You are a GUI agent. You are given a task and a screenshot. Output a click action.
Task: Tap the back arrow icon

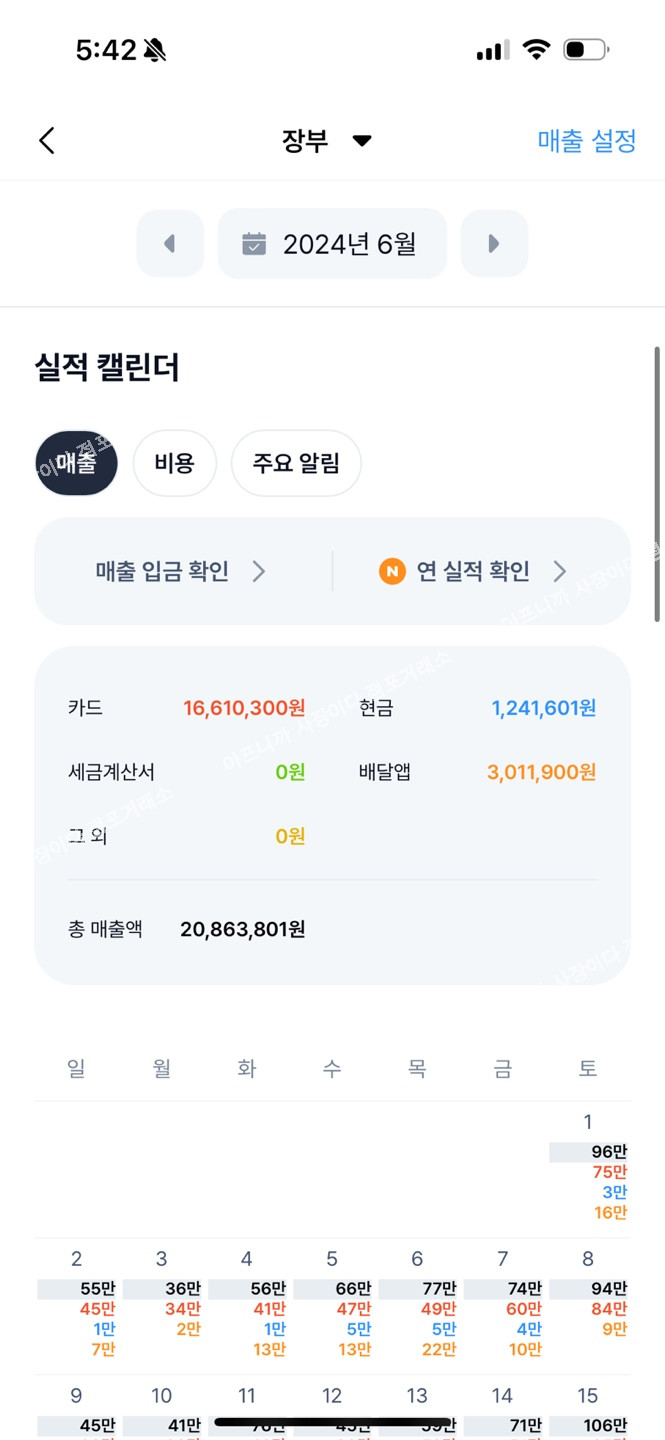47,141
